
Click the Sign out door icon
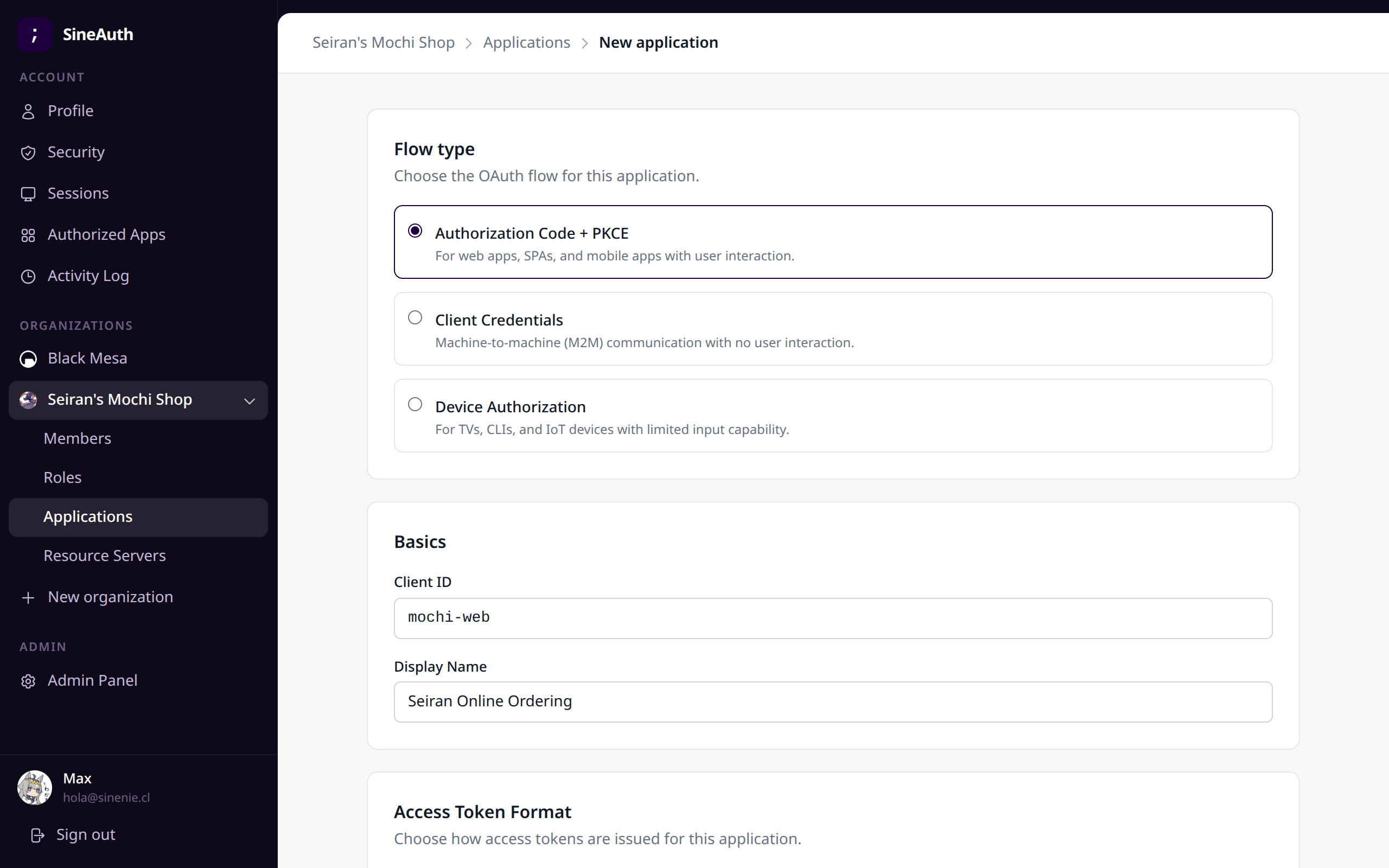click(37, 835)
